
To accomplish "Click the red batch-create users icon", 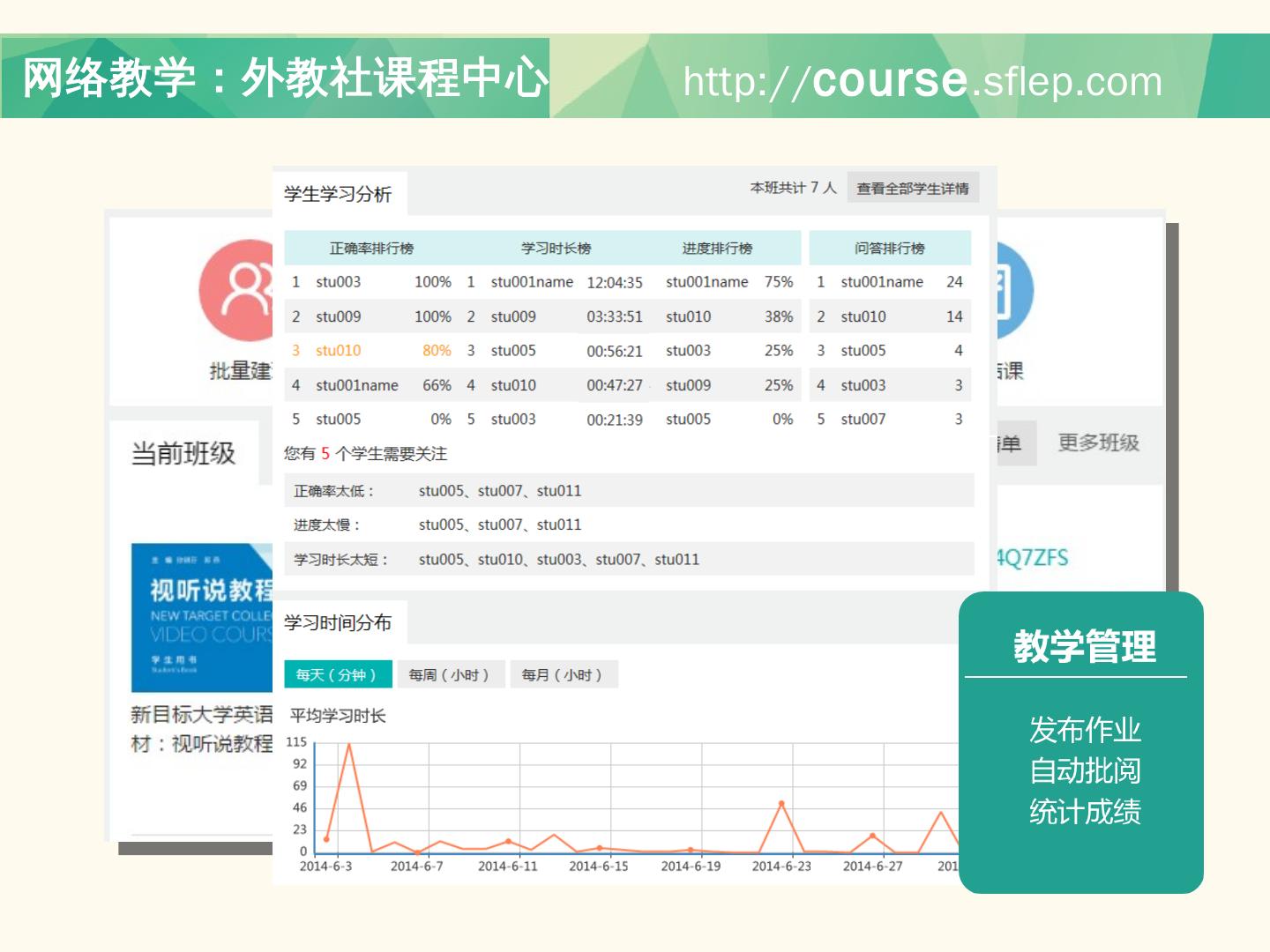I will (236, 290).
